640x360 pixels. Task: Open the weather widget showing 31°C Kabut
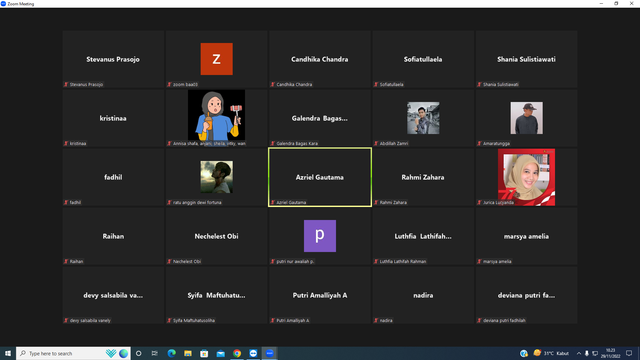551,353
